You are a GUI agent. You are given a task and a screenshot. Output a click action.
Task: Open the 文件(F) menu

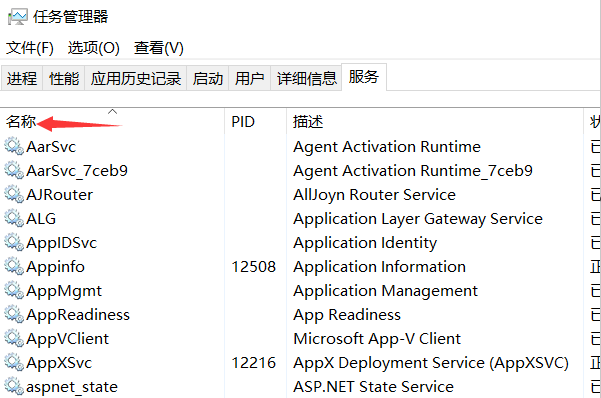(30, 48)
